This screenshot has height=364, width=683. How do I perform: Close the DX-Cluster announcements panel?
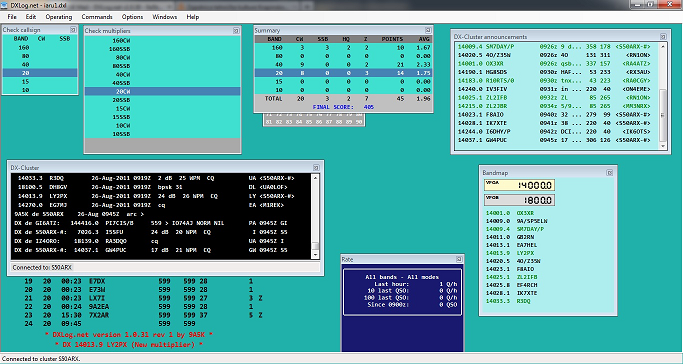click(x=663, y=37)
